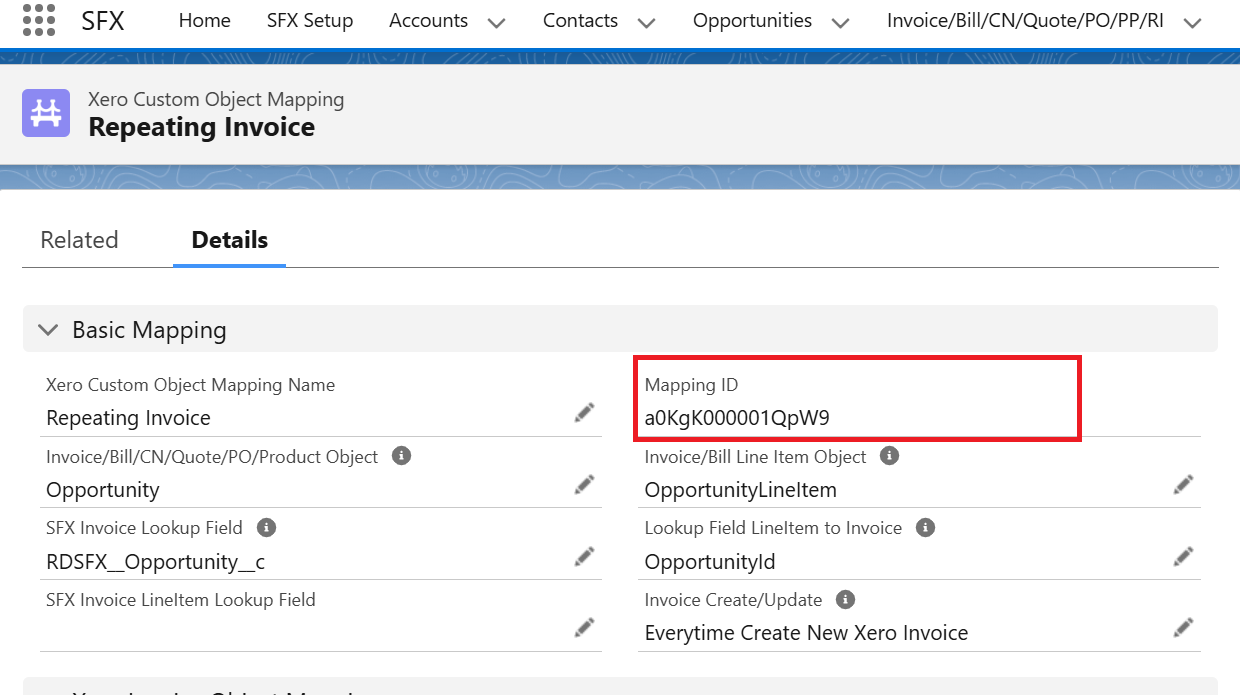Open the Accounts tab dropdown chevron
The height and width of the screenshot is (695, 1240).
click(496, 22)
